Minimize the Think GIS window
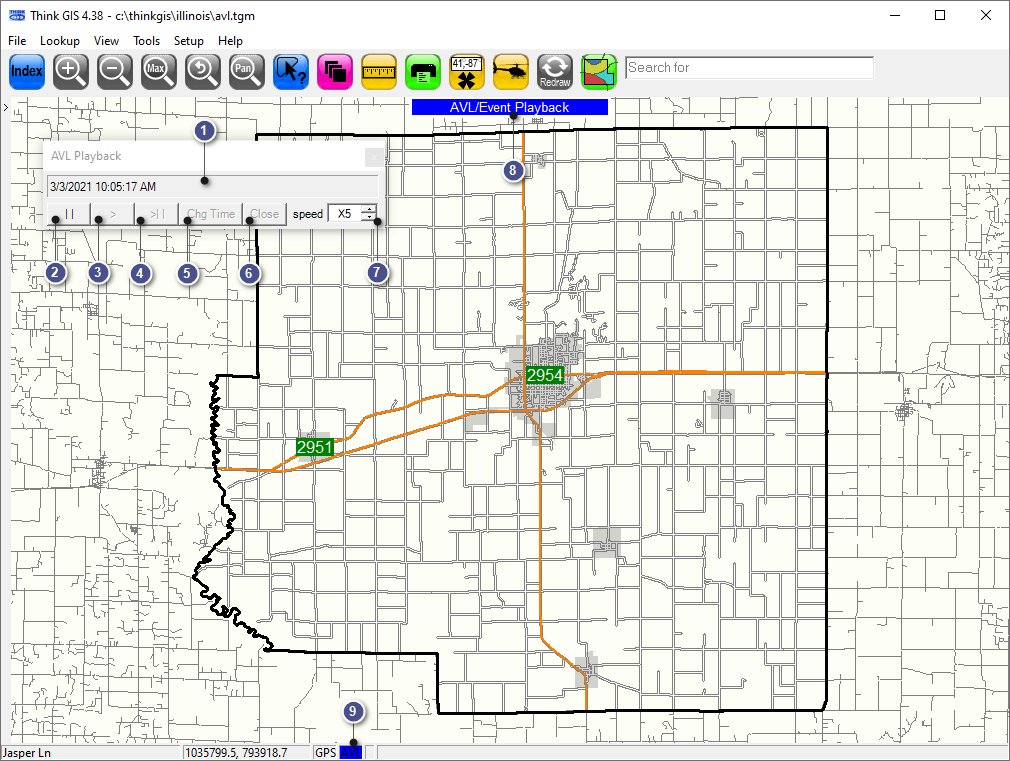The height and width of the screenshot is (761, 1010). click(895, 15)
